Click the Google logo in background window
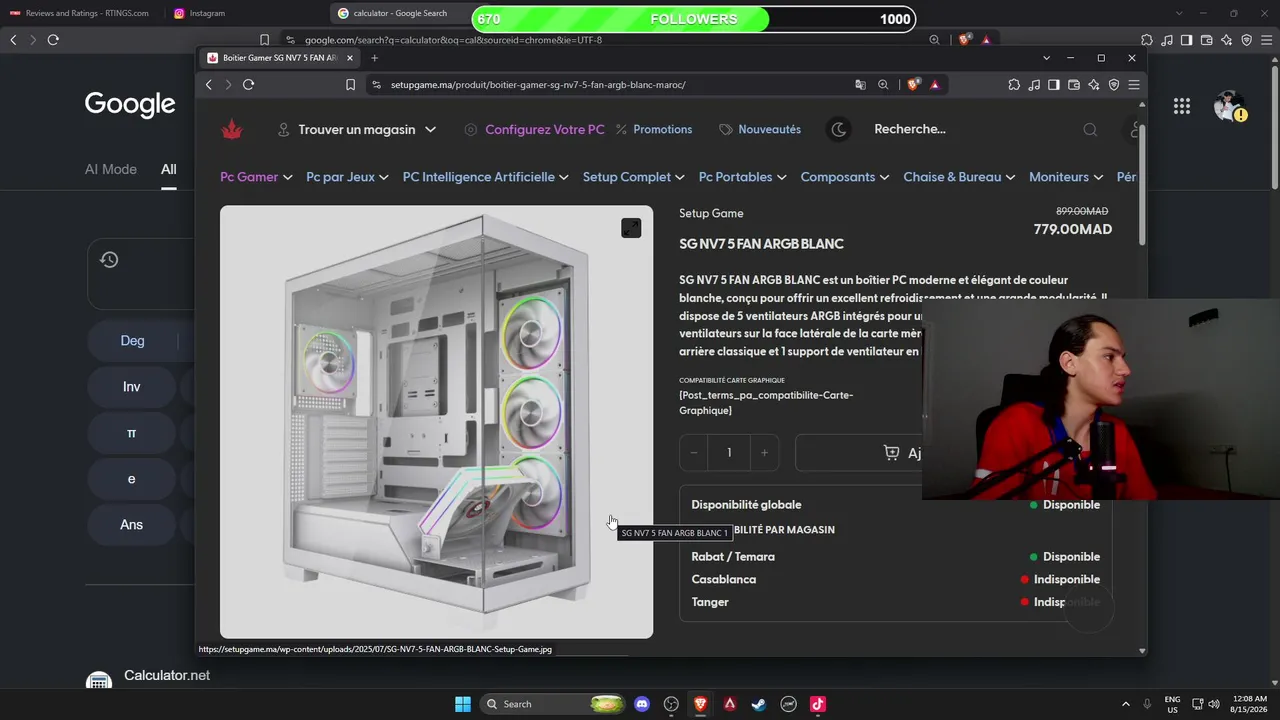 point(130,104)
